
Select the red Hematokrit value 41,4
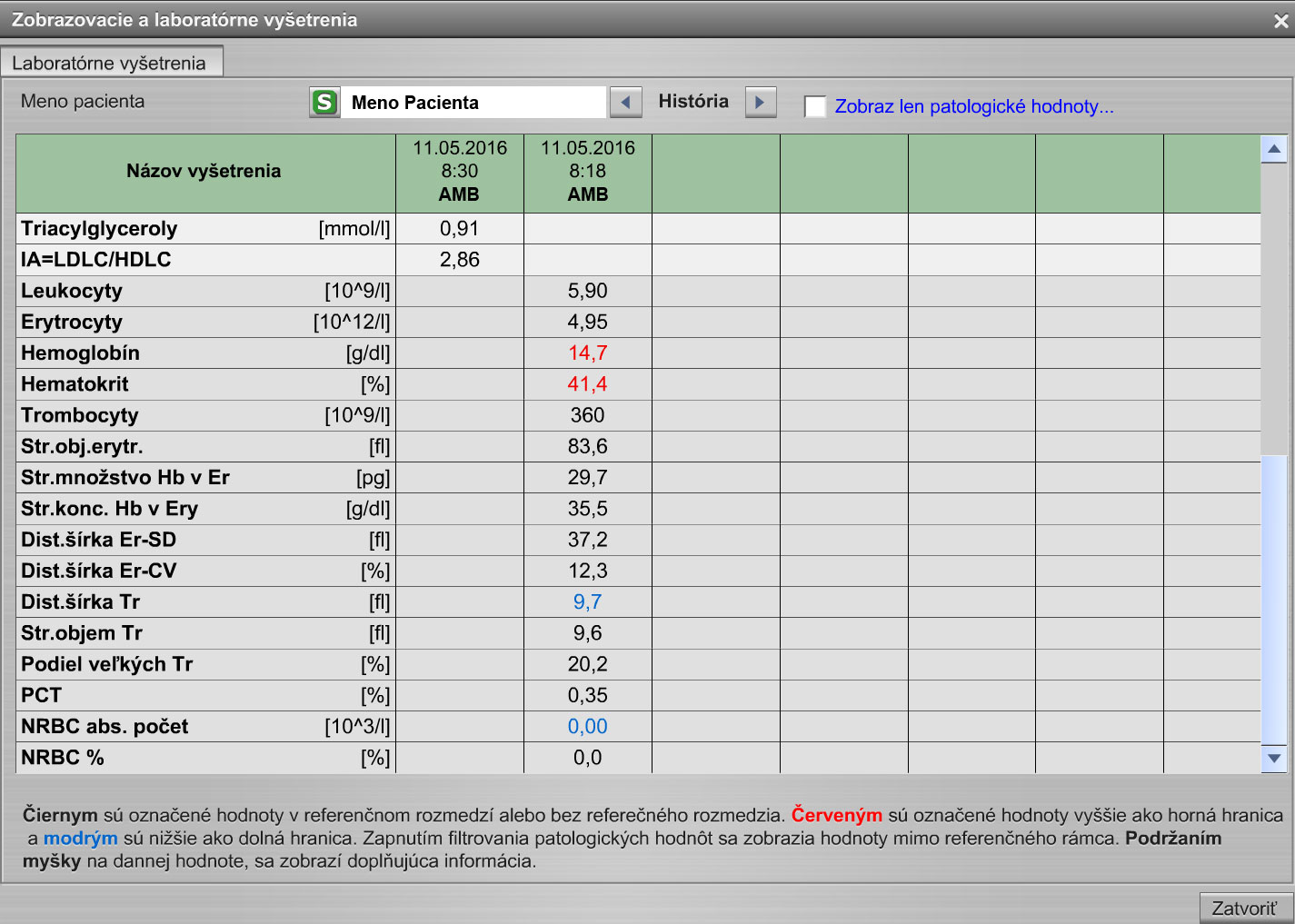[588, 383]
